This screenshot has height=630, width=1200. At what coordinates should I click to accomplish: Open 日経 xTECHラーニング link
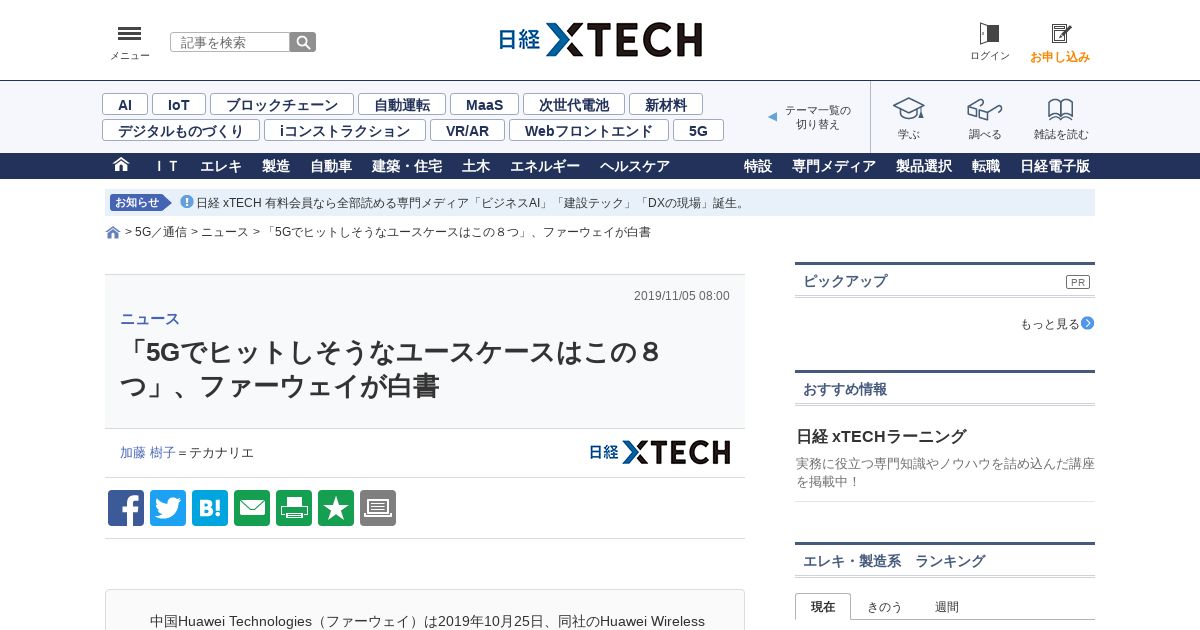pyautogui.click(x=881, y=436)
